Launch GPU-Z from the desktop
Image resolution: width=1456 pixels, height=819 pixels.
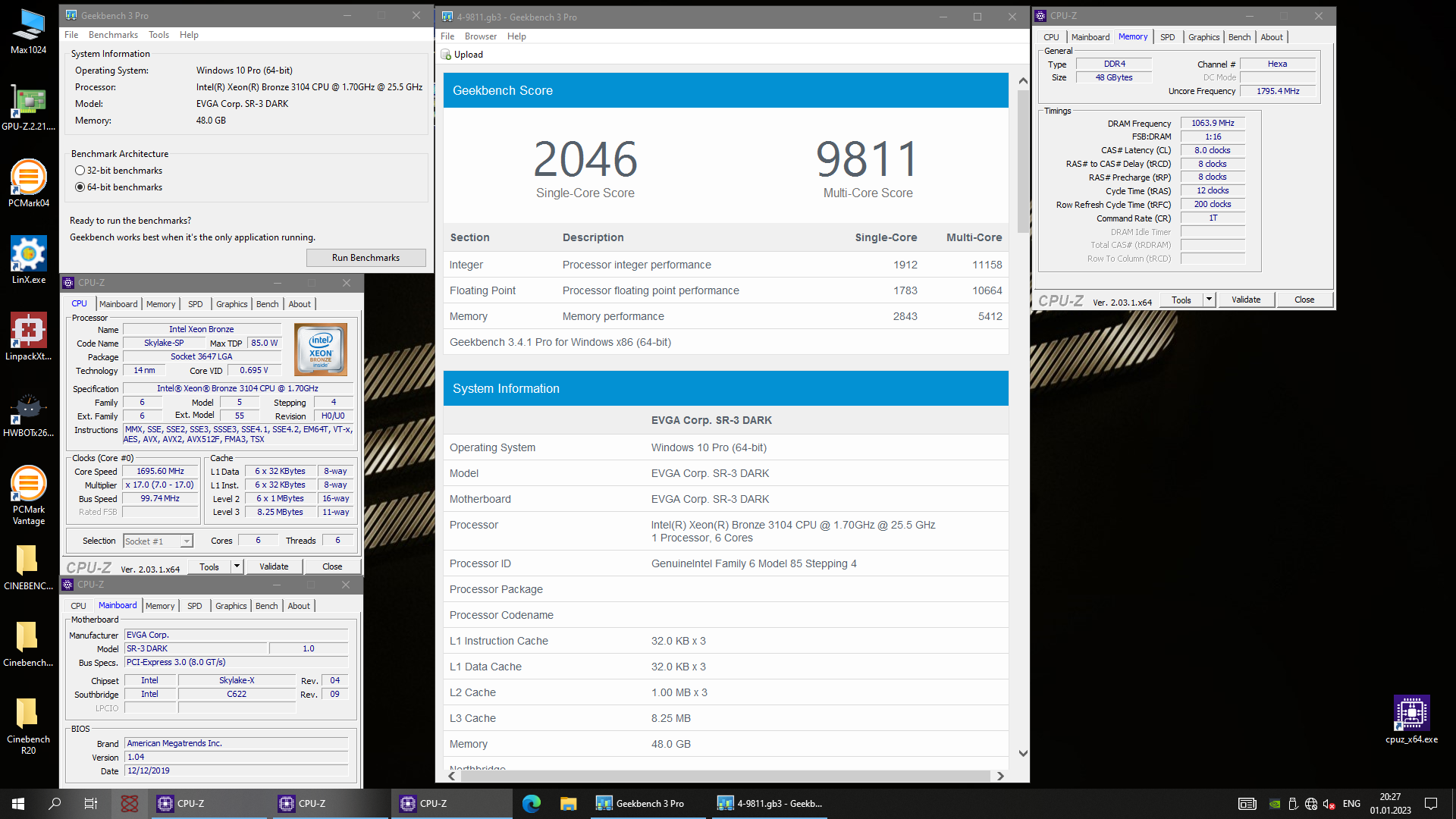pos(28,108)
